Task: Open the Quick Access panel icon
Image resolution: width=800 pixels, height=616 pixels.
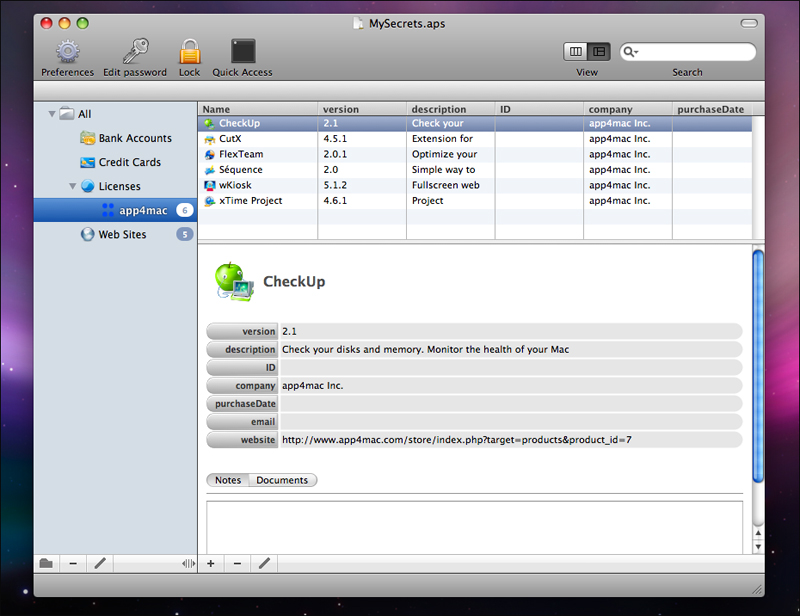Action: (243, 52)
